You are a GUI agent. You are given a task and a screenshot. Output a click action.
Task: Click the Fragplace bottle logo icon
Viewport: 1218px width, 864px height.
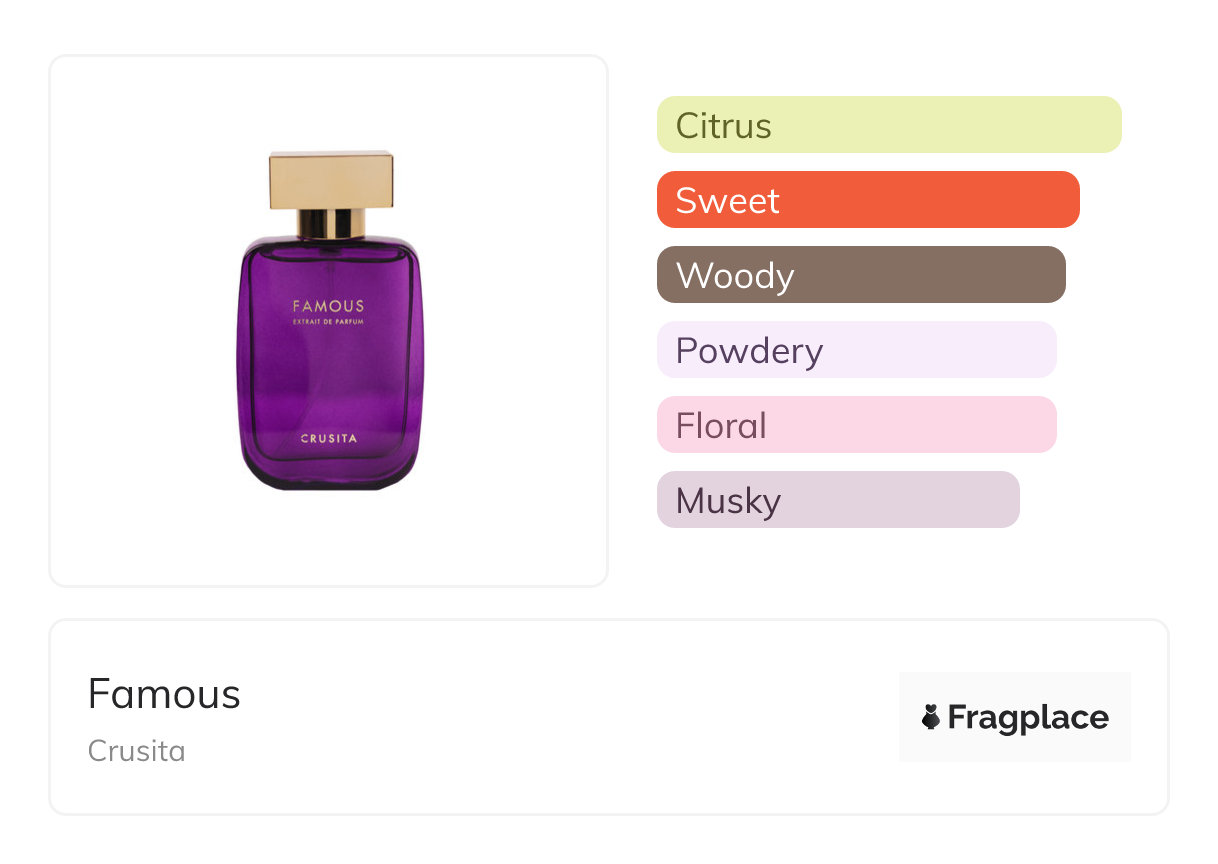point(931,717)
